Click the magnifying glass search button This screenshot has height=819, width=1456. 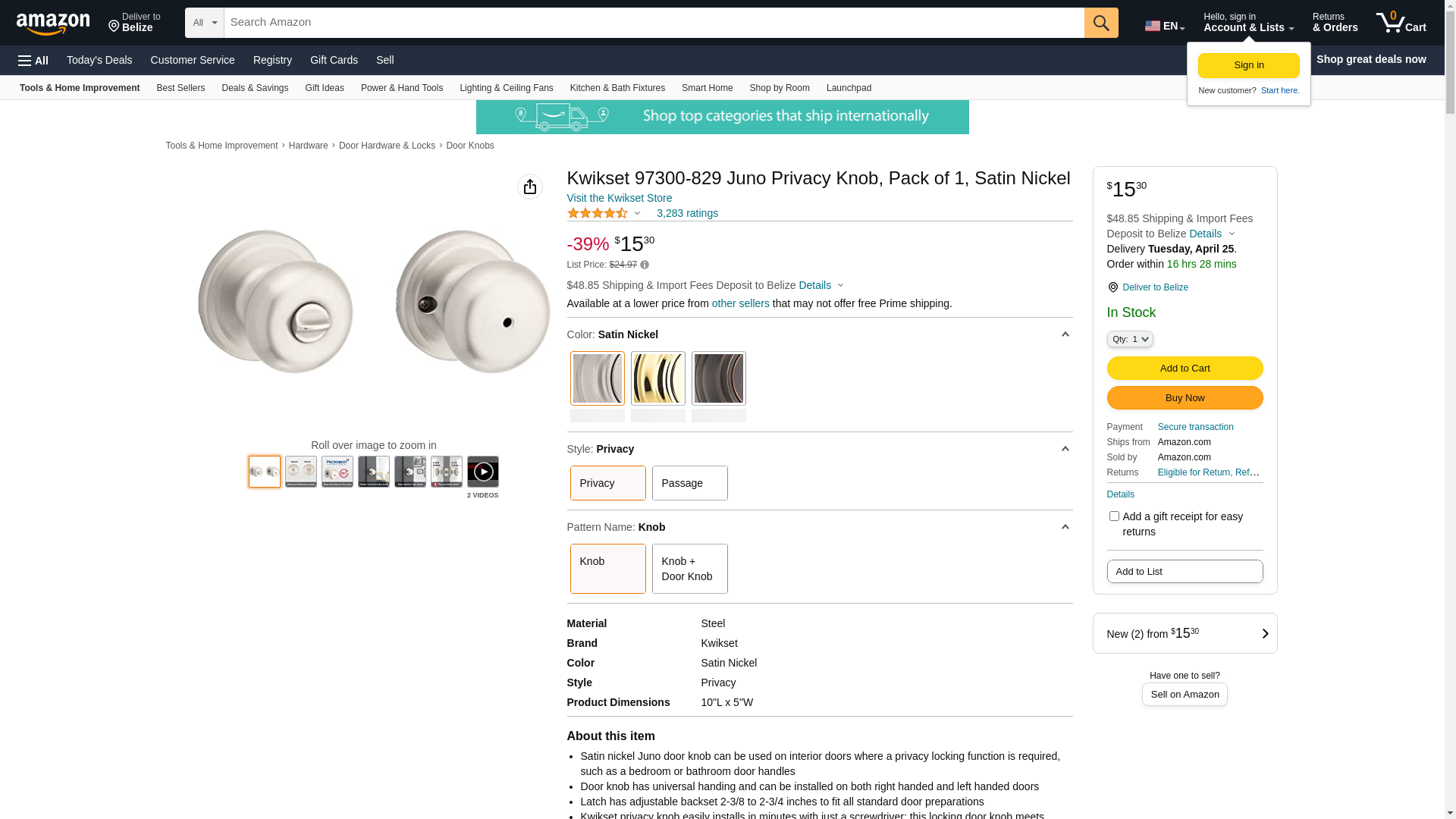(x=1100, y=23)
